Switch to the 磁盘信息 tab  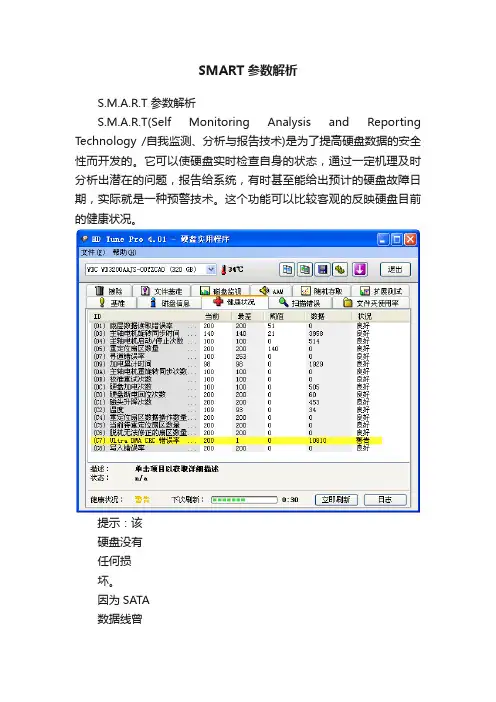pyautogui.click(x=170, y=303)
